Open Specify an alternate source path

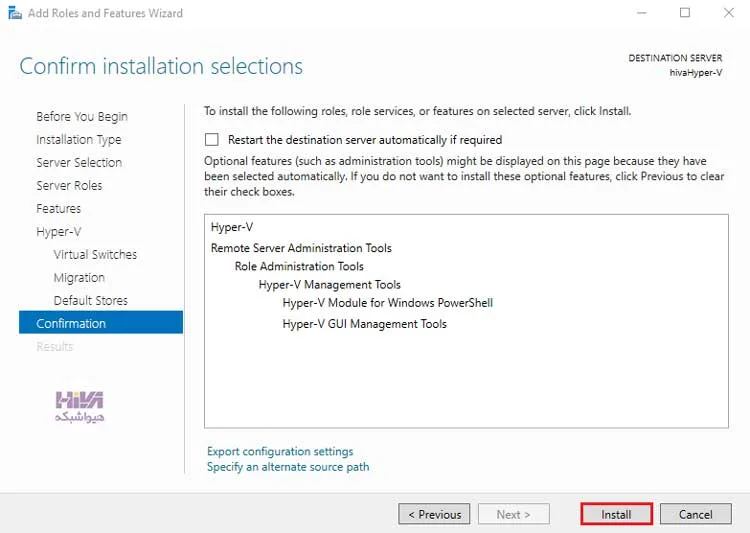(x=288, y=466)
